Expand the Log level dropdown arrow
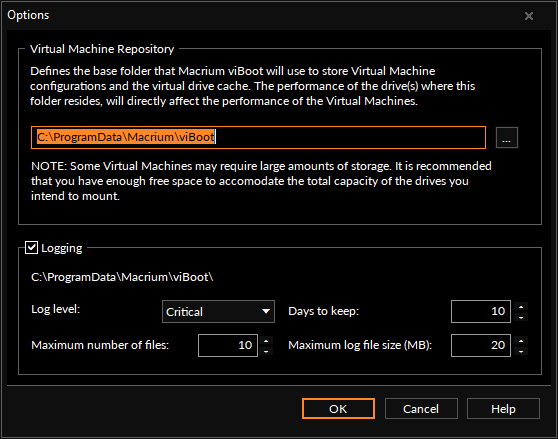This screenshot has height=439, width=558. coord(265,312)
